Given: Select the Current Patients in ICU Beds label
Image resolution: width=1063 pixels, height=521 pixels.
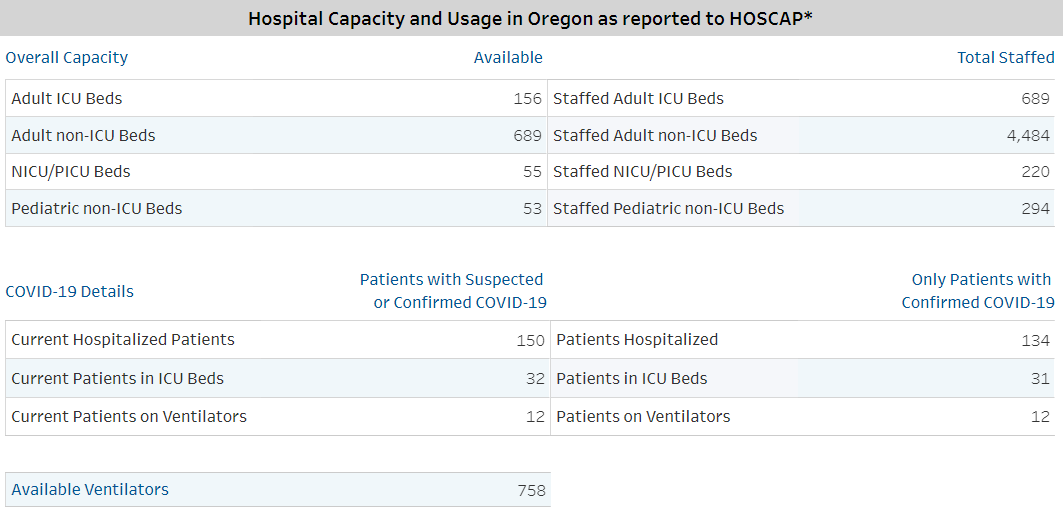Looking at the screenshot, I should [x=118, y=379].
